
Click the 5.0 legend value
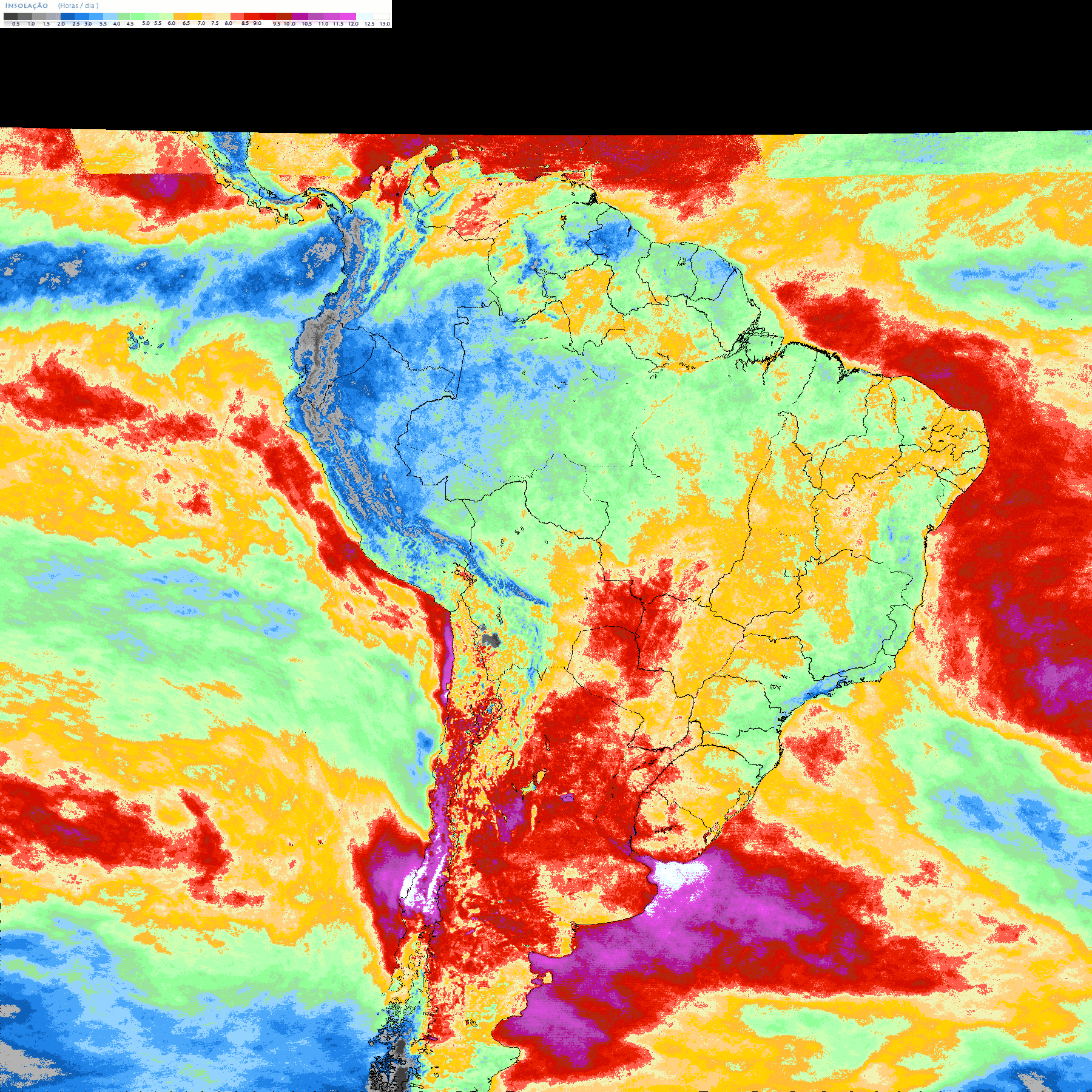[x=146, y=23]
